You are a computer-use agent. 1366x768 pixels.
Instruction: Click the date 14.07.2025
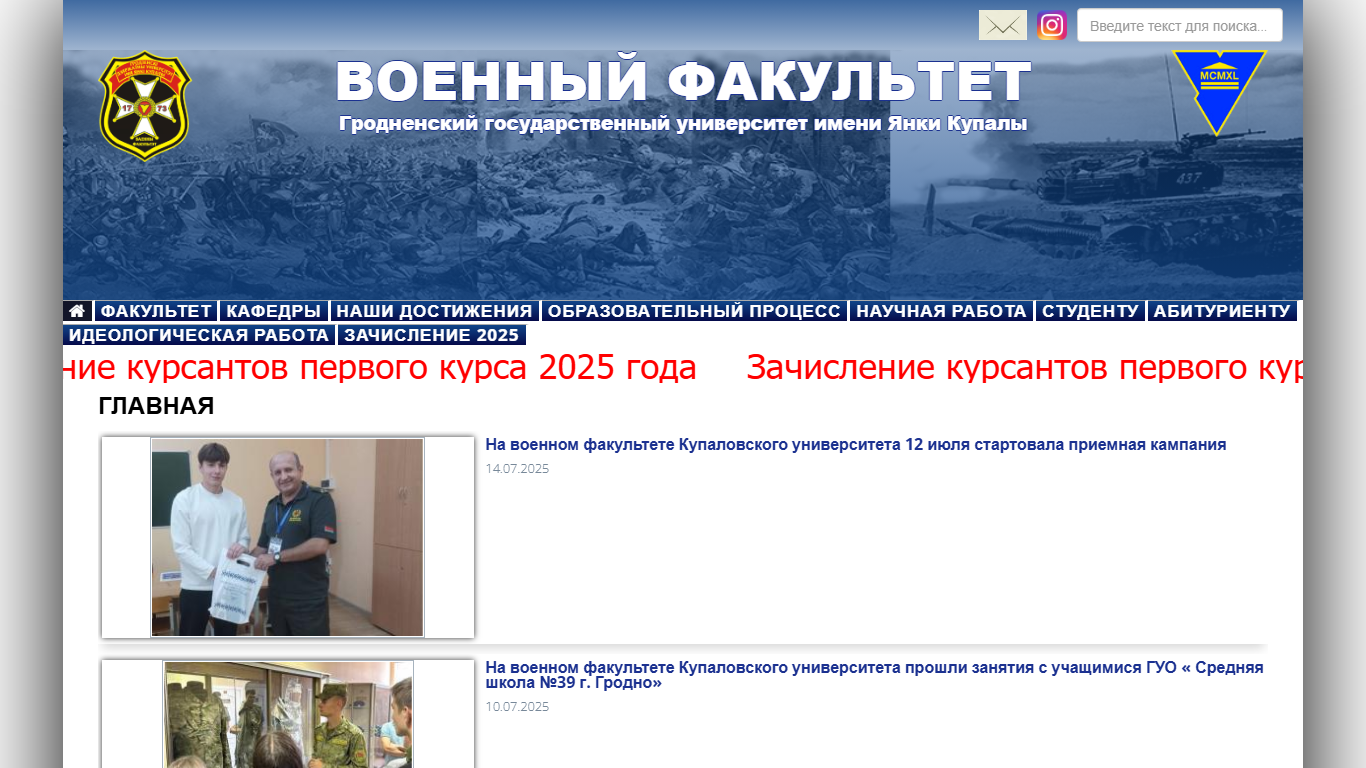point(517,469)
